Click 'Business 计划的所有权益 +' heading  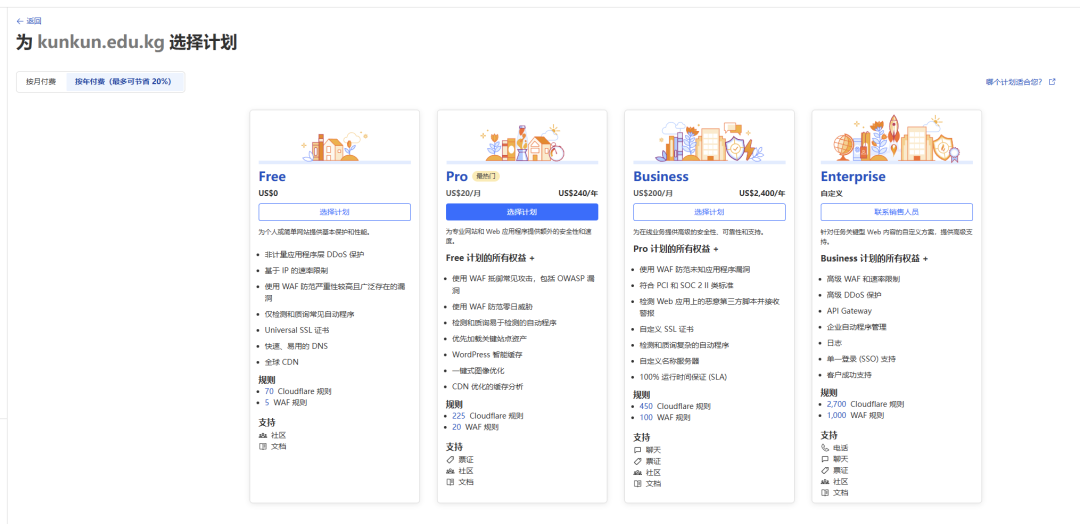pos(874,258)
